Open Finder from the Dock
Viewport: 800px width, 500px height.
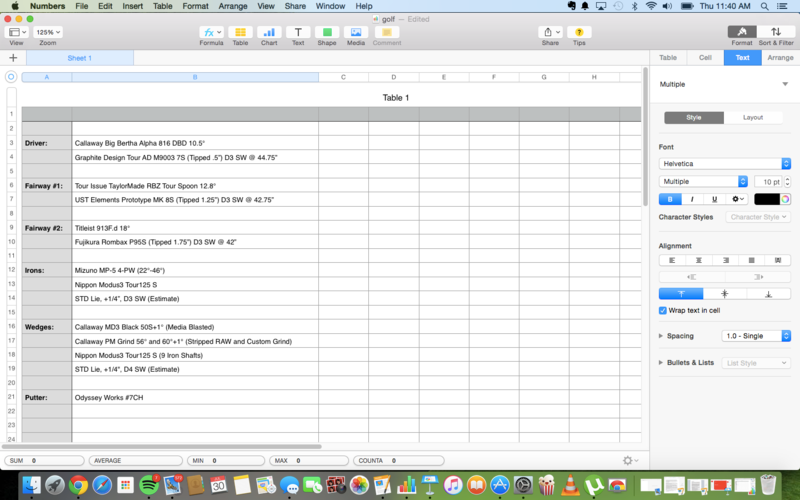point(32,485)
